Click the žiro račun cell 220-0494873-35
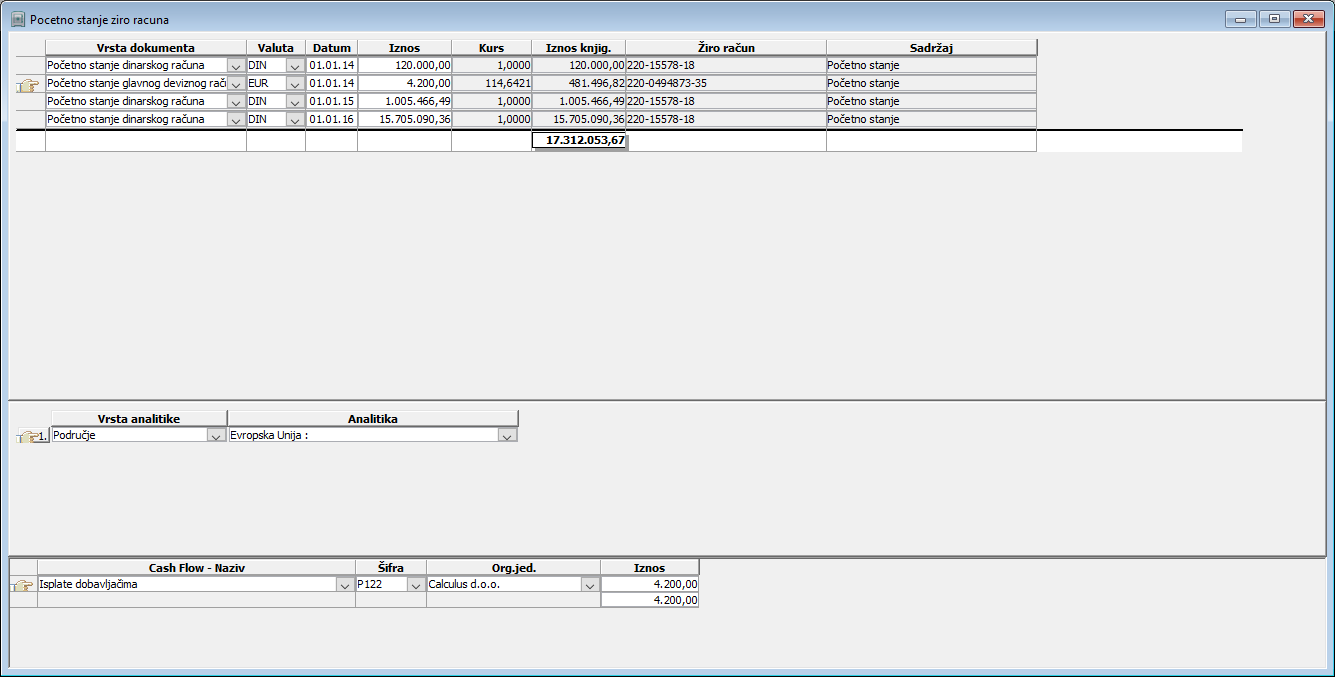Screen dimensions: 1335x677 point(725,83)
